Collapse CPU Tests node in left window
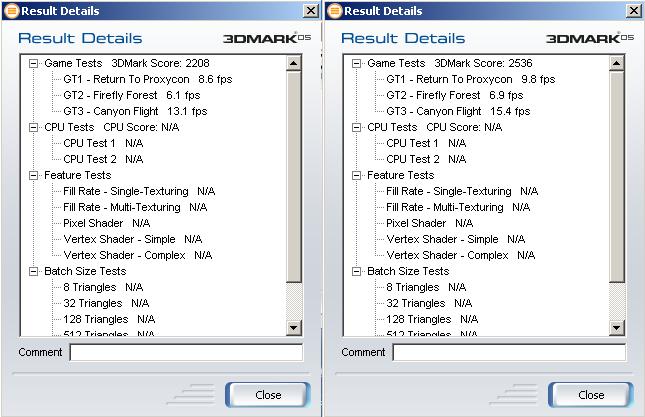The width and height of the screenshot is (645, 417). (x=33, y=127)
